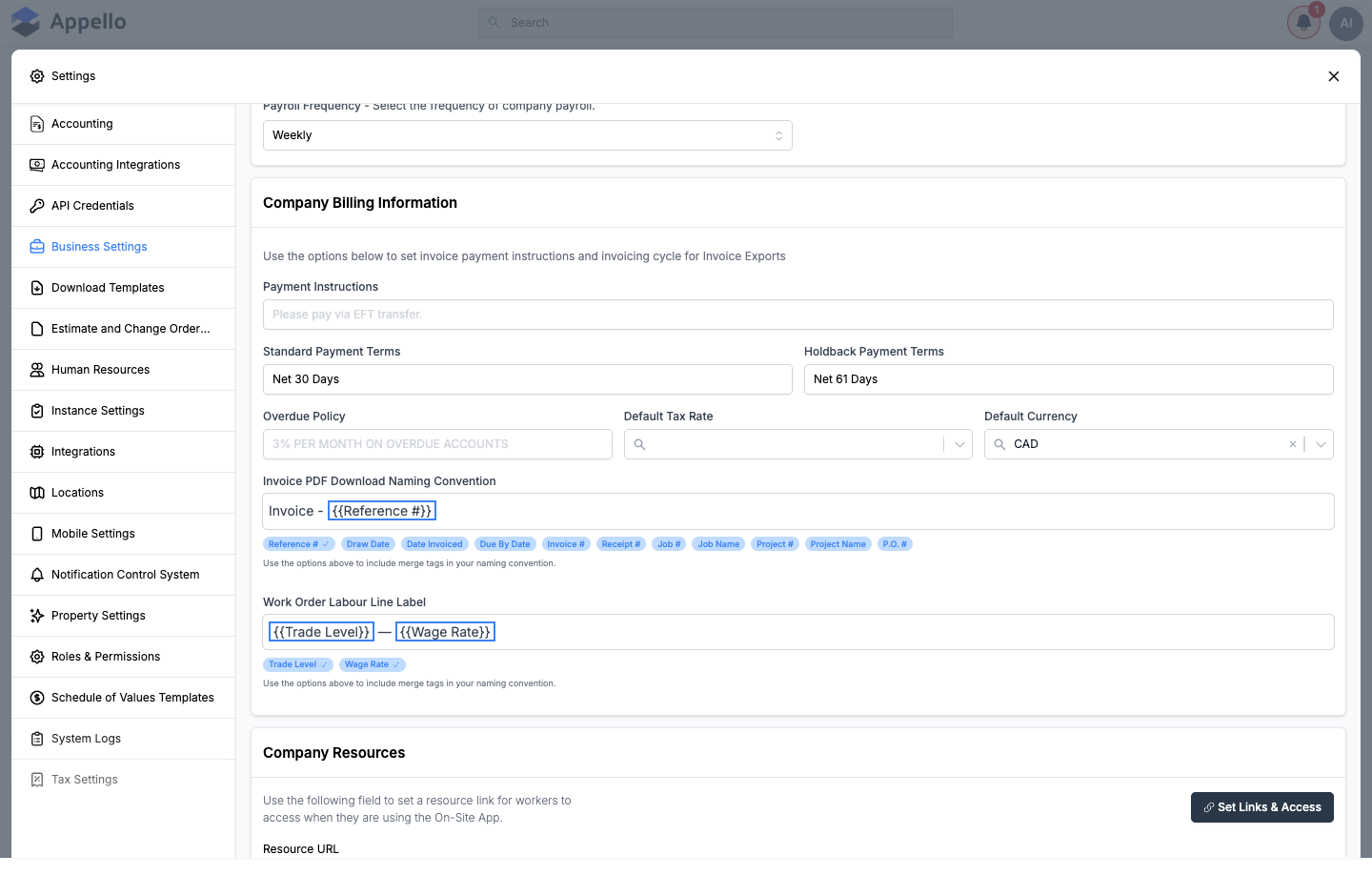Open Estimate and Change Order settings
The height and width of the screenshot is (875, 1372).
(x=124, y=329)
